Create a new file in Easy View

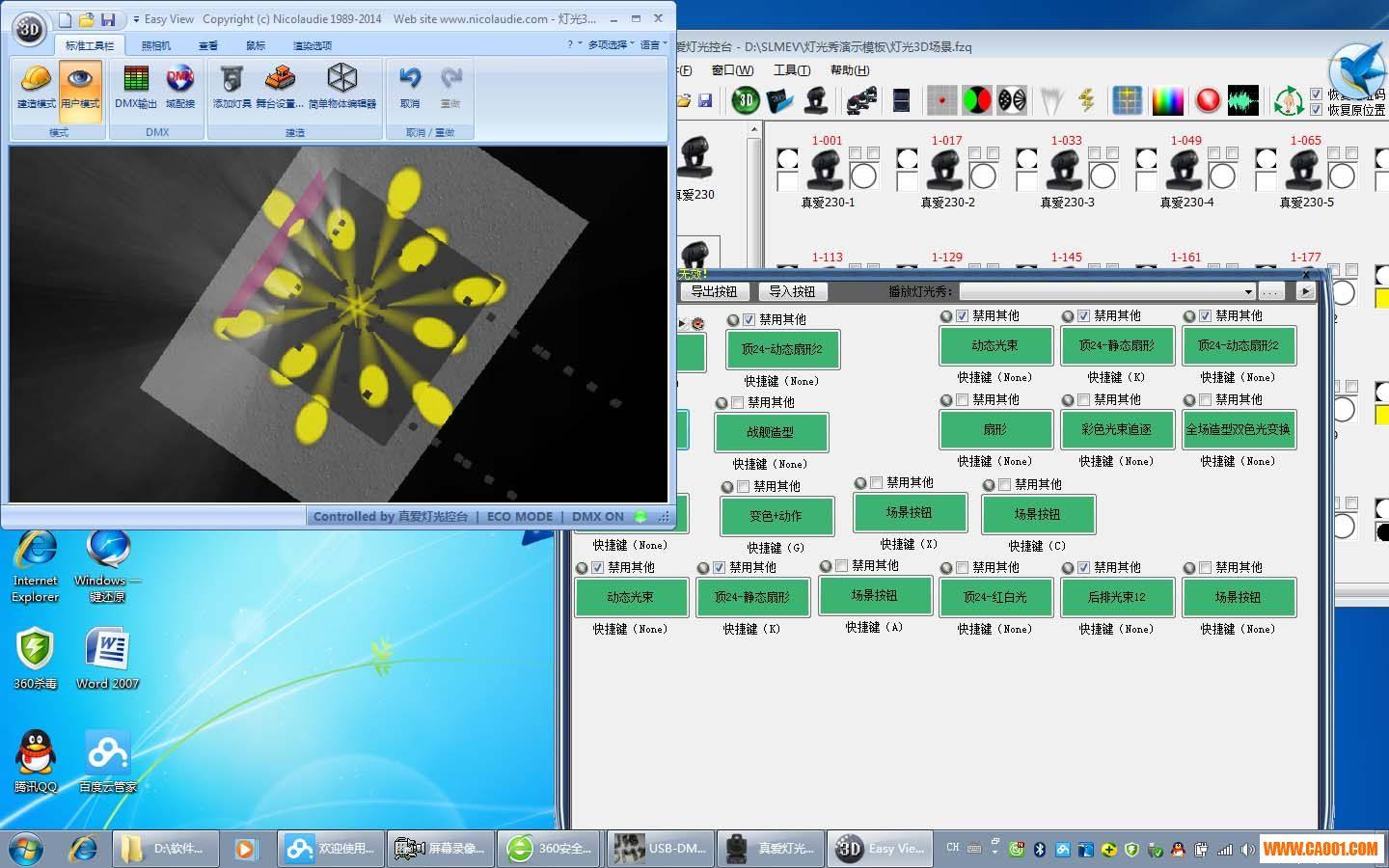(x=65, y=19)
